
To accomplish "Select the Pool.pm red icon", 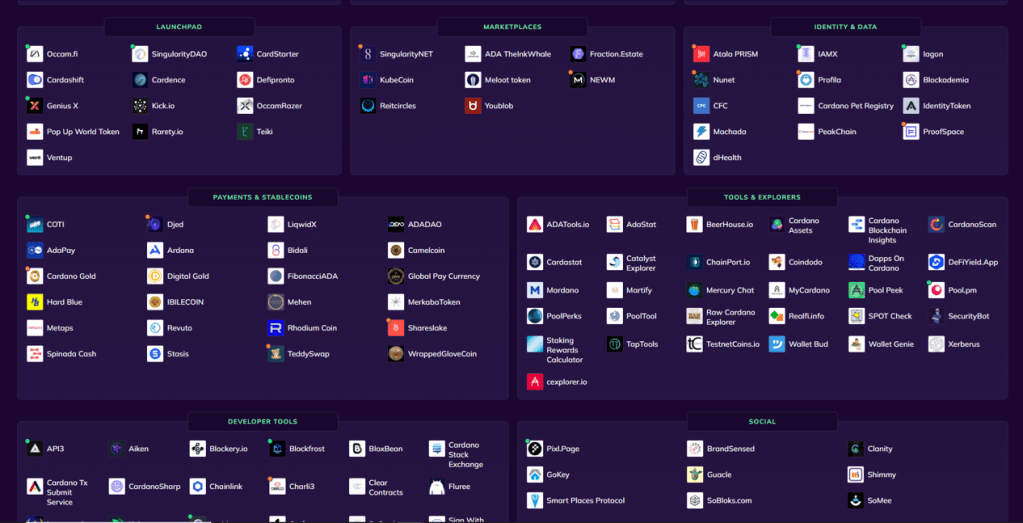I will click(936, 290).
